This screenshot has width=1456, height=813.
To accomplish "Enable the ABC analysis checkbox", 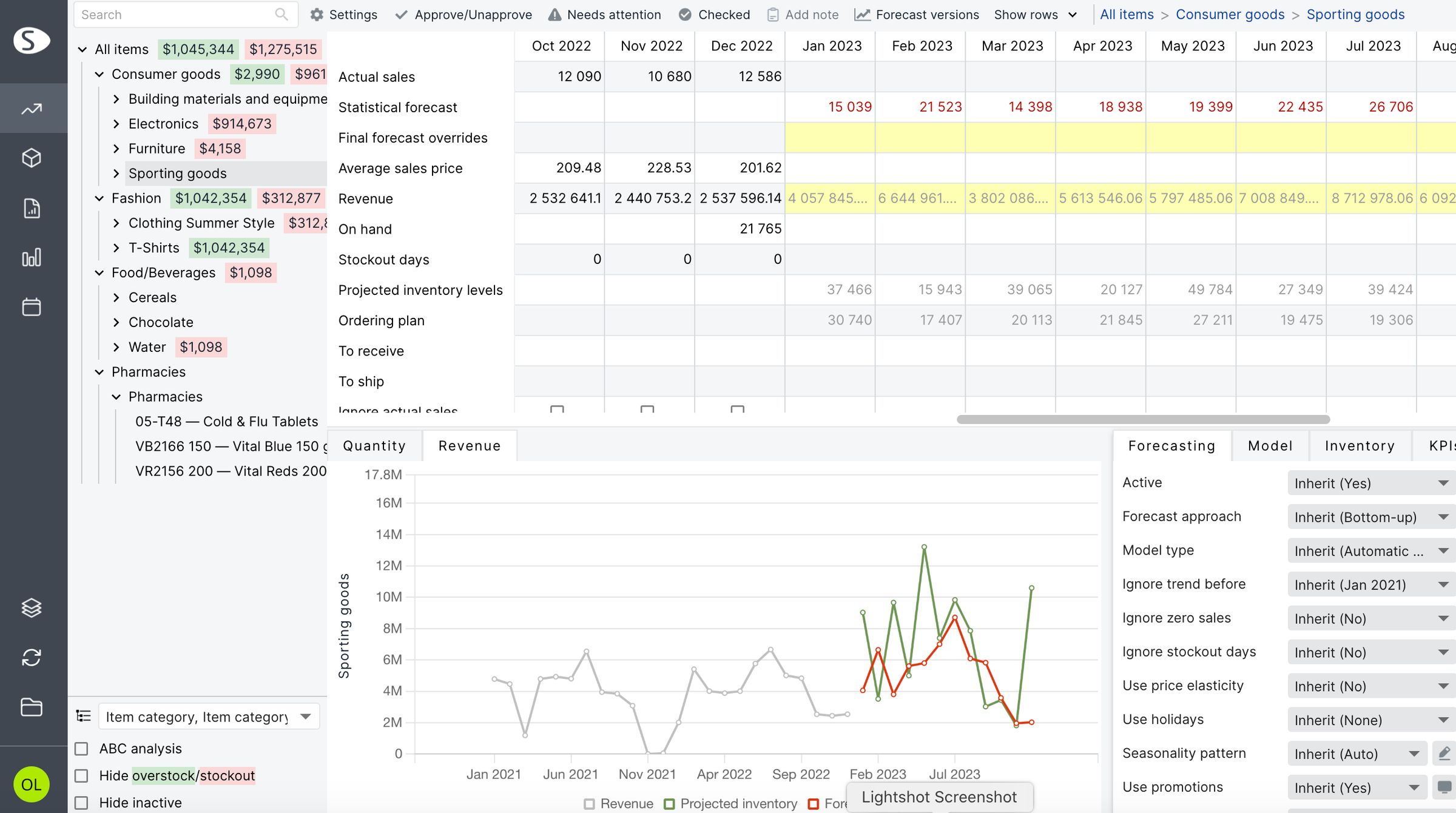I will pyautogui.click(x=82, y=748).
